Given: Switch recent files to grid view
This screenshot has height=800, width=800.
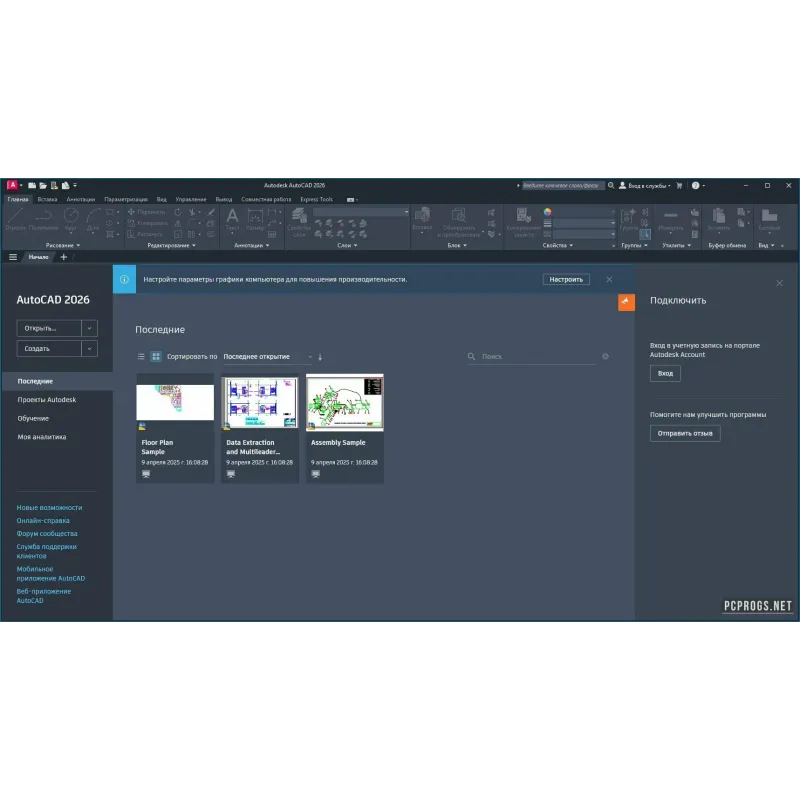Looking at the screenshot, I should [x=156, y=356].
